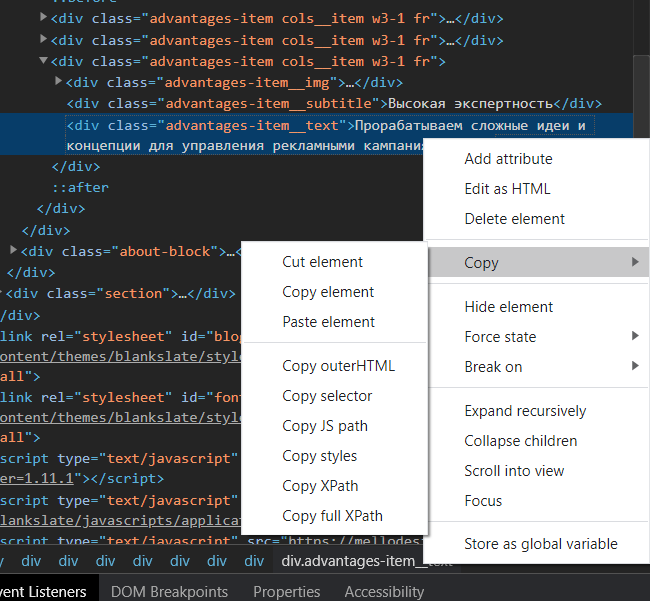The width and height of the screenshot is (650, 601).
Task: Expand the advantages-item__img div node
Action: tap(59, 81)
